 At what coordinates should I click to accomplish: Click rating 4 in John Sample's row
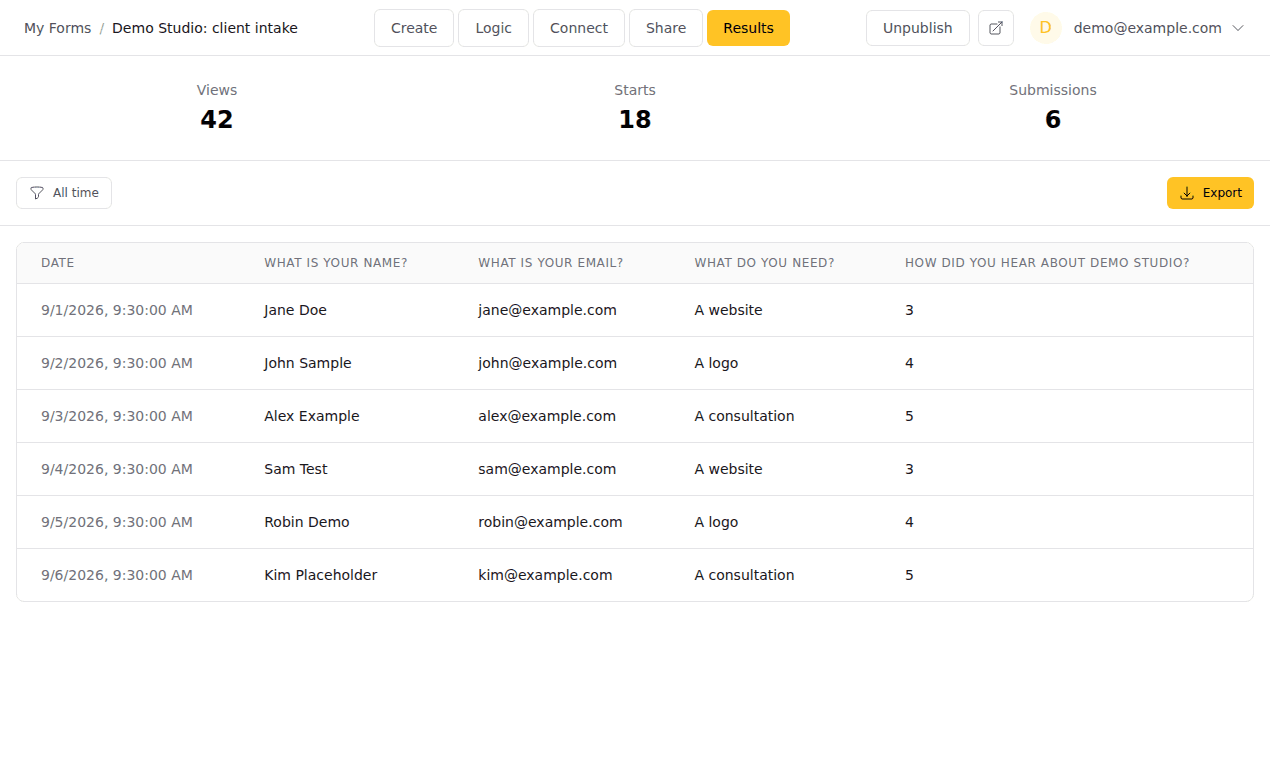coord(909,363)
